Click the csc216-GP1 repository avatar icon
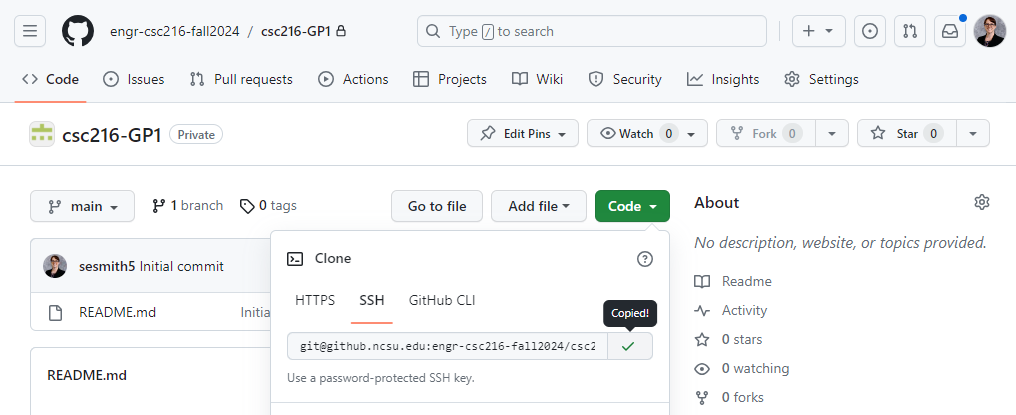Viewport: 1016px width, 415px height. click(x=42, y=134)
